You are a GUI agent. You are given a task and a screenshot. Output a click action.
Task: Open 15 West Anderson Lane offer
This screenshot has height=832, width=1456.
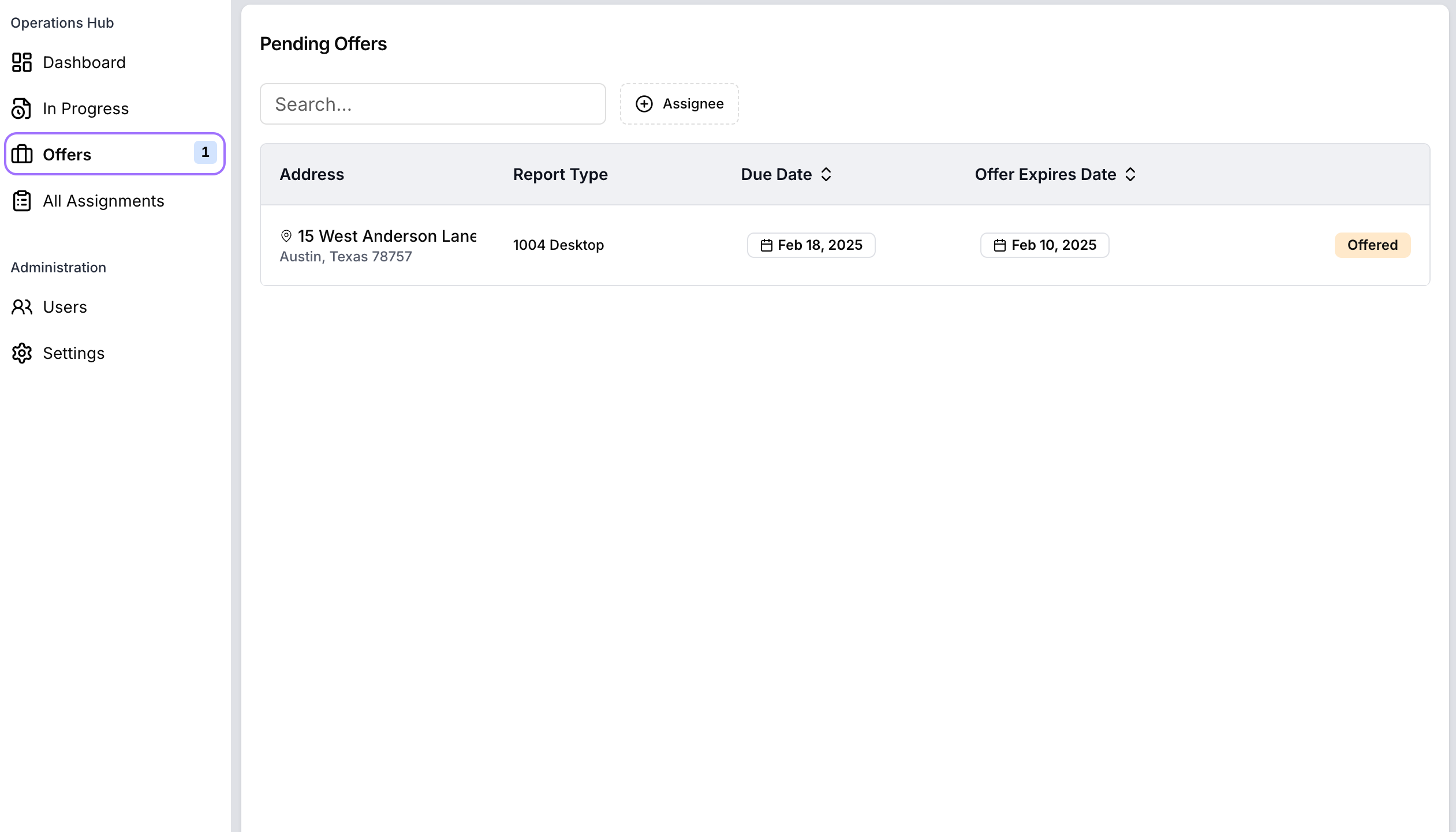[387, 236]
